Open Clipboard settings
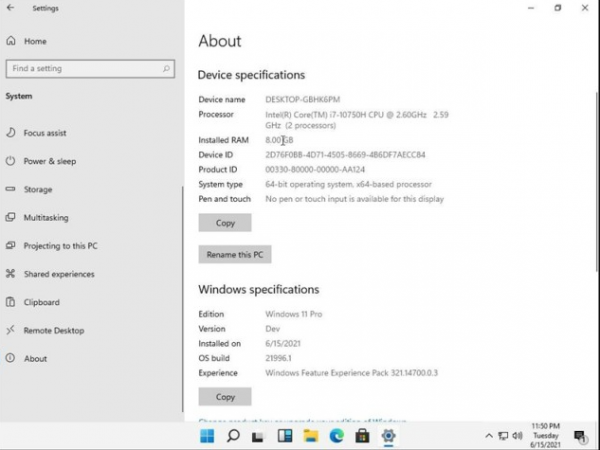The image size is (600, 450). pyautogui.click(x=33, y=302)
